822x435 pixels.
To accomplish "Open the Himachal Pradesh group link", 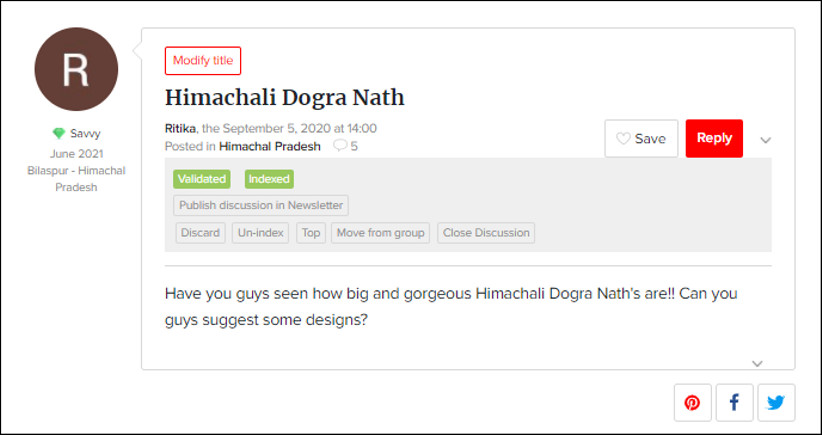I will pos(269,146).
